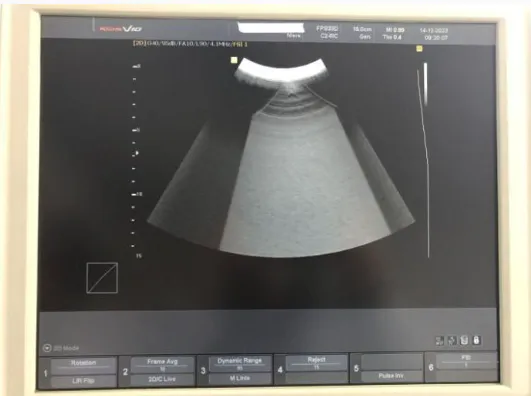Click the ultrasound sector image

[x=281, y=159]
